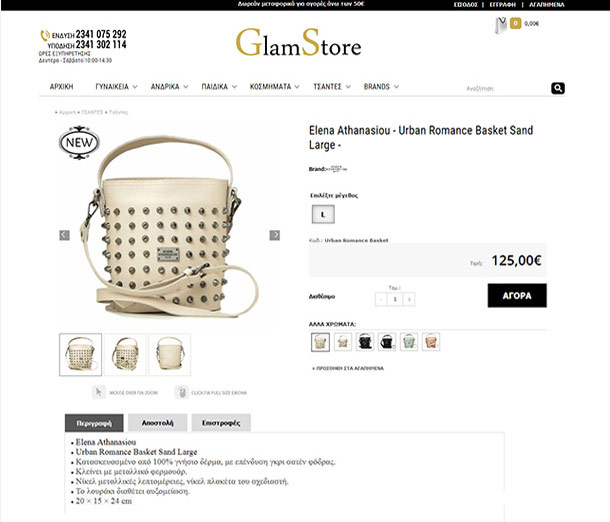The width and height of the screenshot is (610, 522).
Task: Click the gold cart item counter badge
Action: click(x=515, y=23)
